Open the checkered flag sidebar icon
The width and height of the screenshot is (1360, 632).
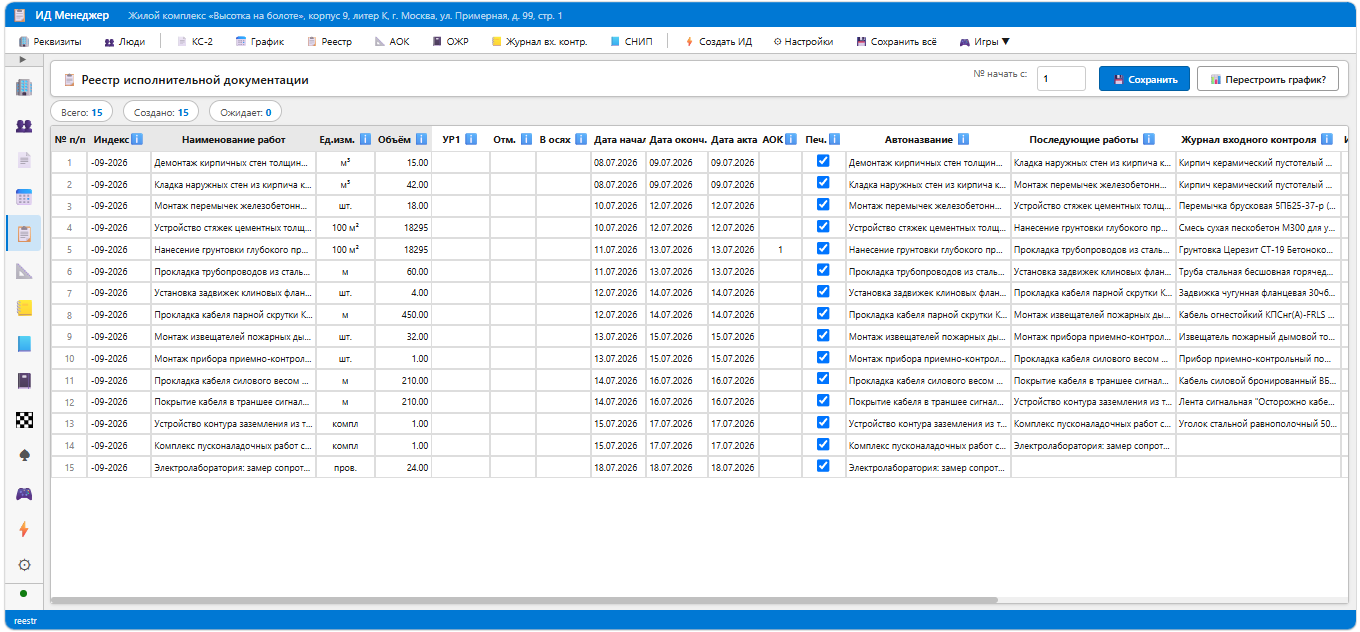(x=24, y=419)
